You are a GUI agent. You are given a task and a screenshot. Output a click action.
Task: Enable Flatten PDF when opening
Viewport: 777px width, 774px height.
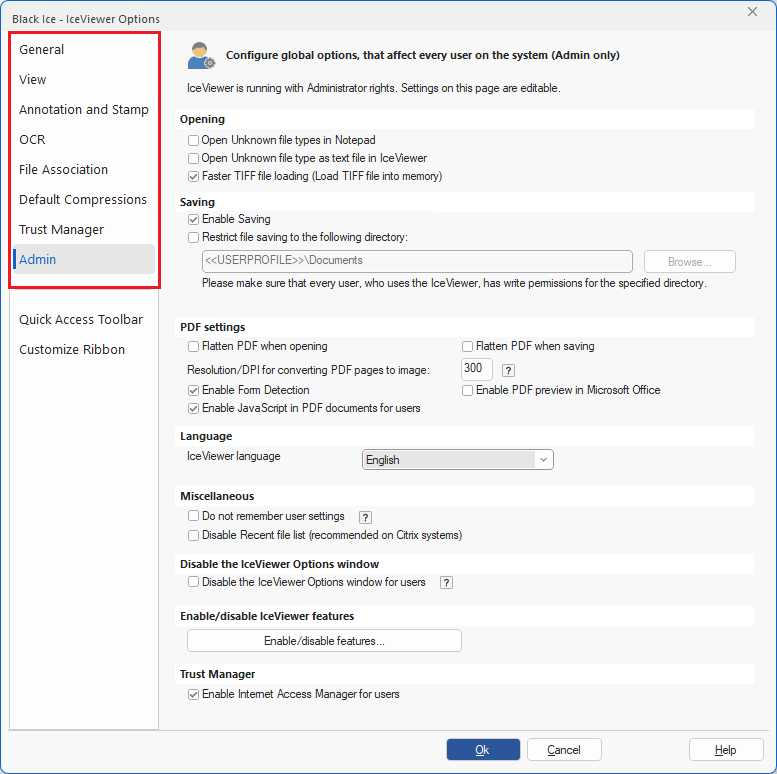click(x=193, y=346)
